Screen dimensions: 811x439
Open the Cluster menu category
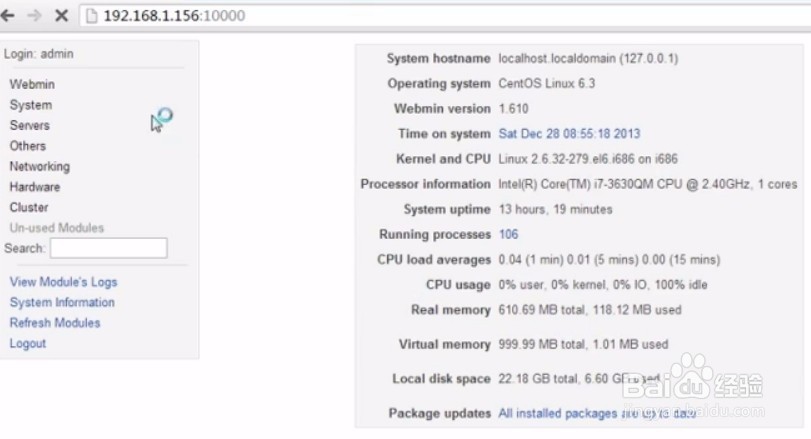[29, 207]
